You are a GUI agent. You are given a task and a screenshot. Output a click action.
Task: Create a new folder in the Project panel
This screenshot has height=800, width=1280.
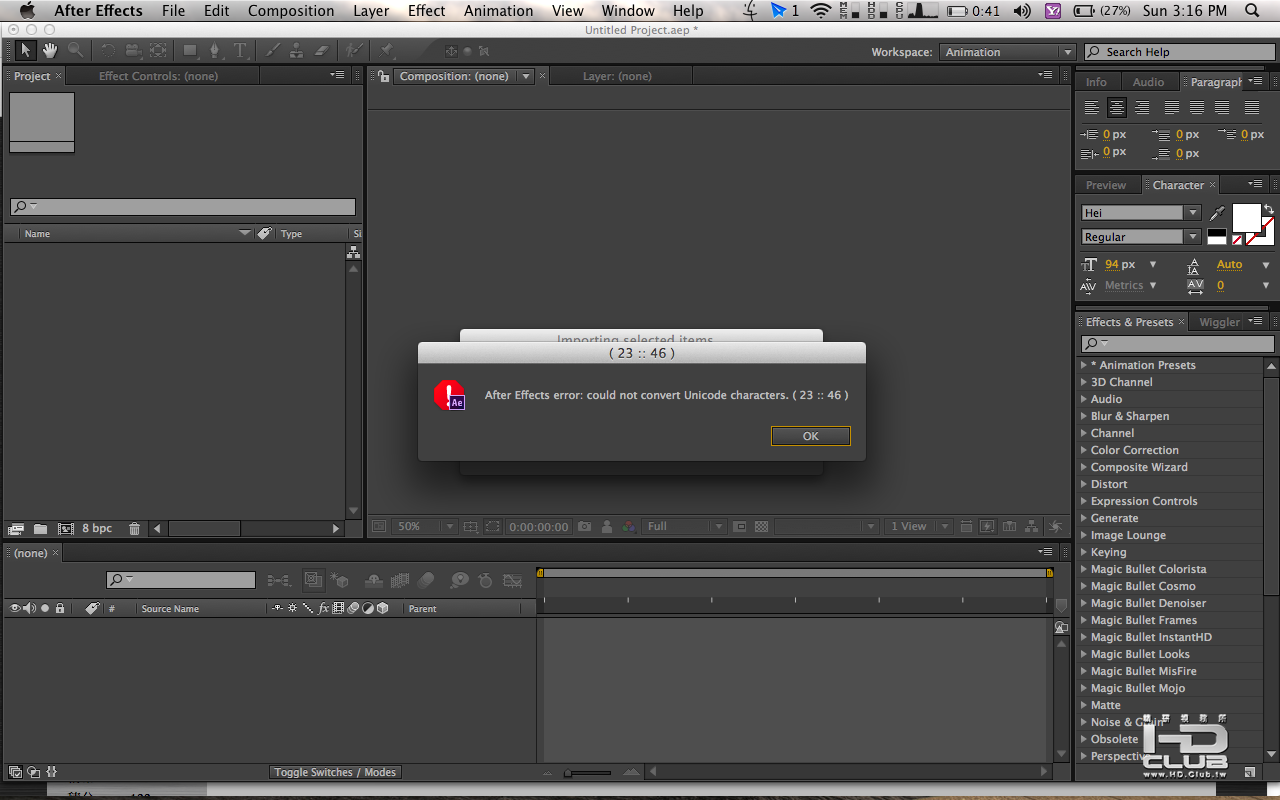[41, 528]
